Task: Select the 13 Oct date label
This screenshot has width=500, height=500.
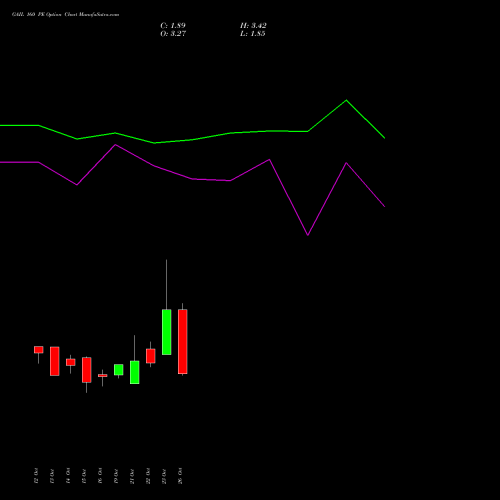Action: [52, 476]
